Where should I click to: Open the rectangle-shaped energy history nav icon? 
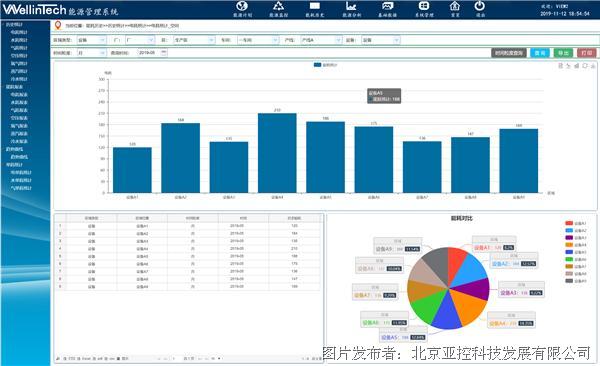click(x=315, y=6)
